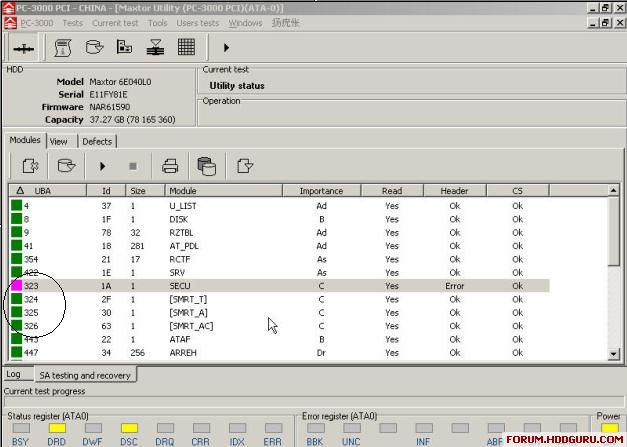Sort by Header column header
Image resolution: width=627 pixels, height=447 pixels.
tap(455, 191)
